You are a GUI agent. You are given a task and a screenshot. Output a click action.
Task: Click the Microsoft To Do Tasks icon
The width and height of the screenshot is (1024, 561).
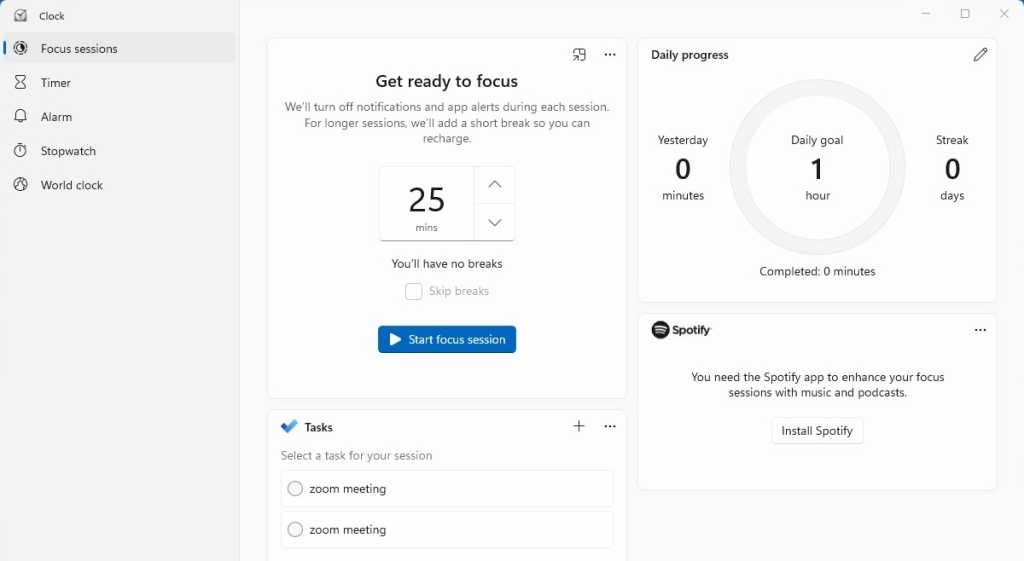(x=289, y=427)
